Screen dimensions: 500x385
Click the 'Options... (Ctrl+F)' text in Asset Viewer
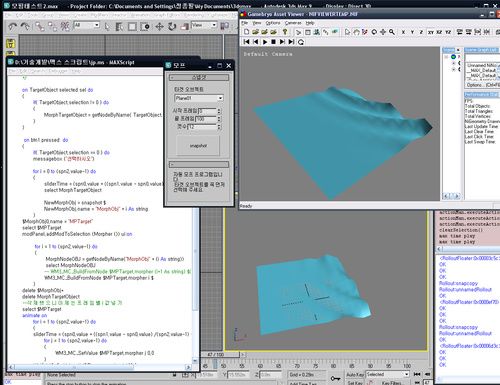(x=482, y=85)
